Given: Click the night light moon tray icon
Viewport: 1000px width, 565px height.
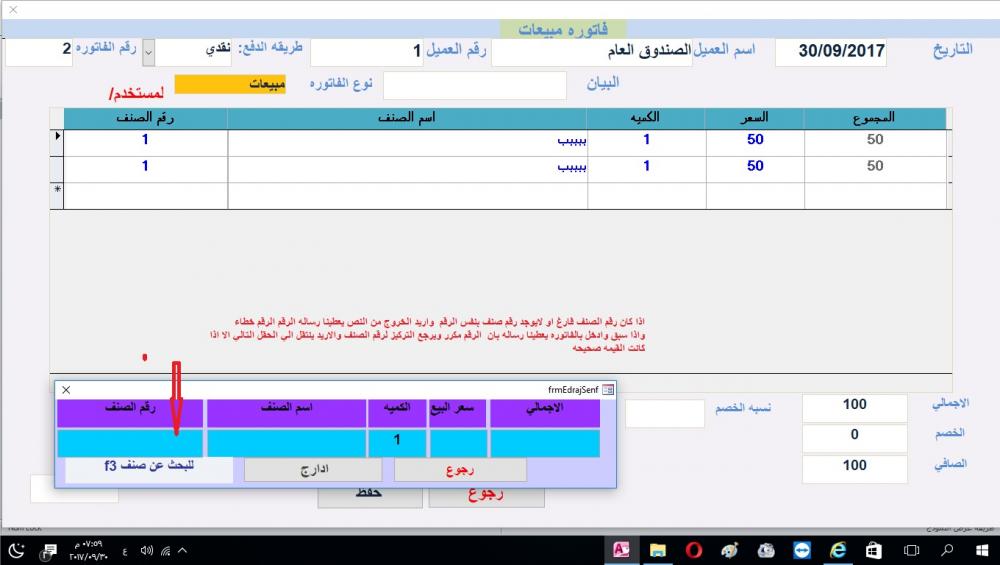Looking at the screenshot, I should 17,550.
